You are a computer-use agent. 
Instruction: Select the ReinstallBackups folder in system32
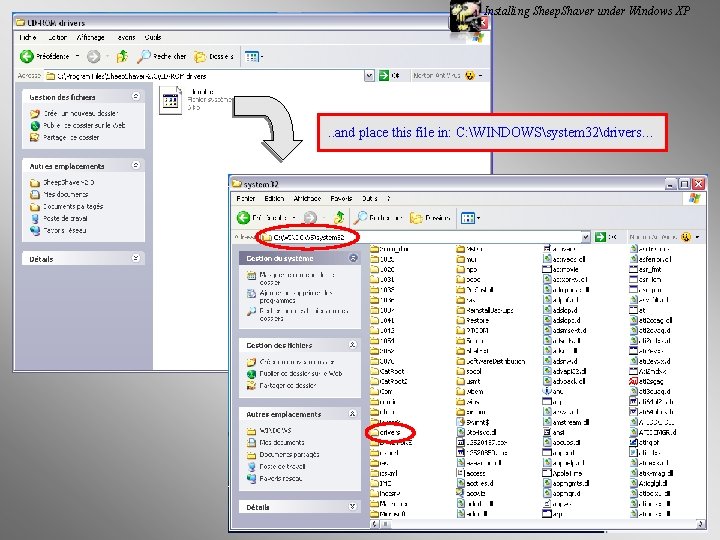click(485, 310)
